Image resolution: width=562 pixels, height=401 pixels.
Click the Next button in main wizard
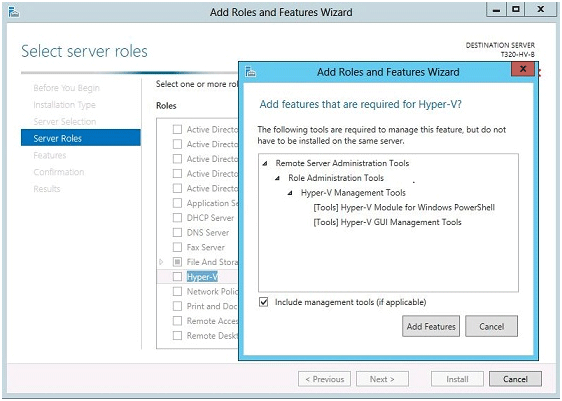click(382, 379)
